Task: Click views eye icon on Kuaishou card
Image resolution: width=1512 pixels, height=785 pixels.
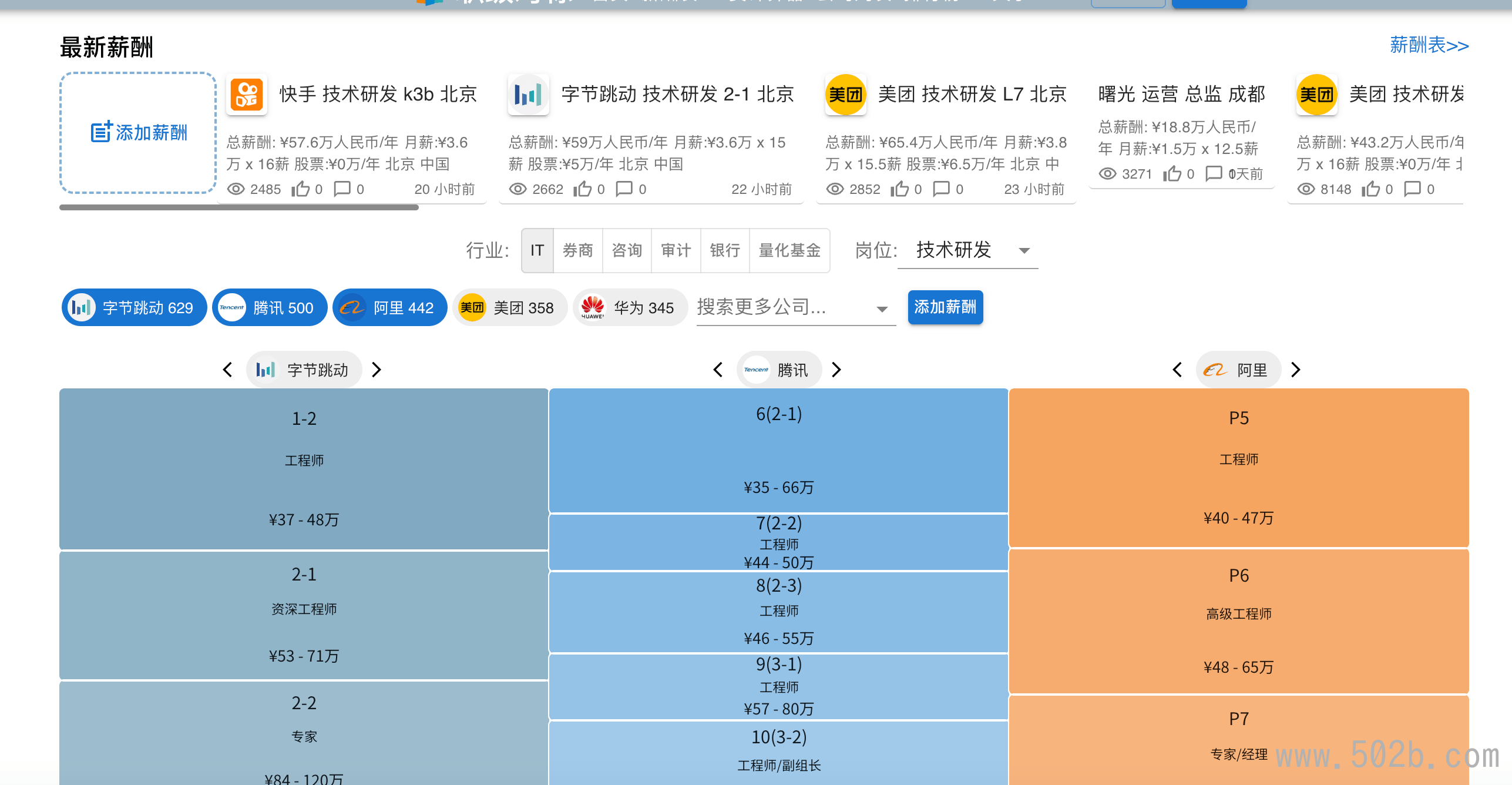Action: [236, 189]
